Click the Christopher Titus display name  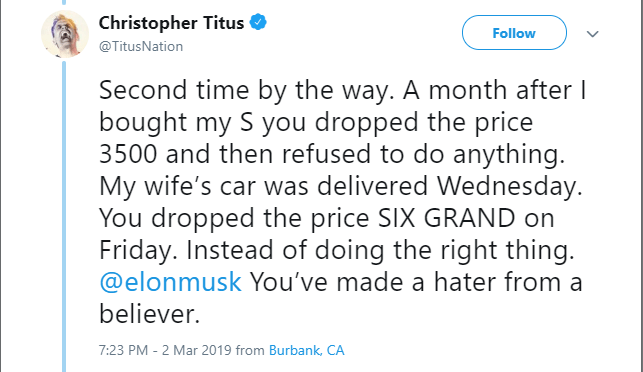(171, 23)
